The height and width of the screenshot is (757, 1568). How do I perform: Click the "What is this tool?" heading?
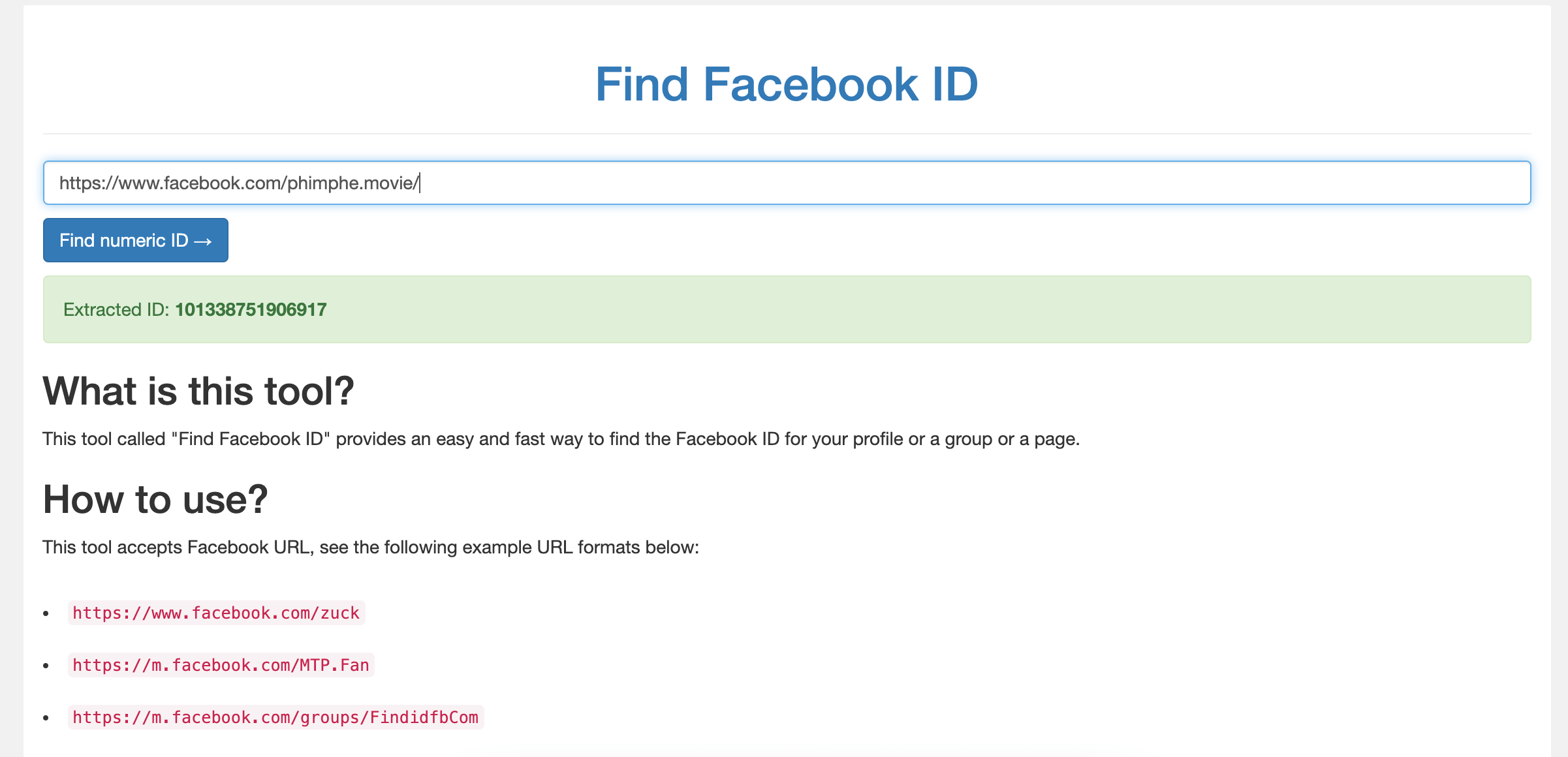tap(198, 391)
